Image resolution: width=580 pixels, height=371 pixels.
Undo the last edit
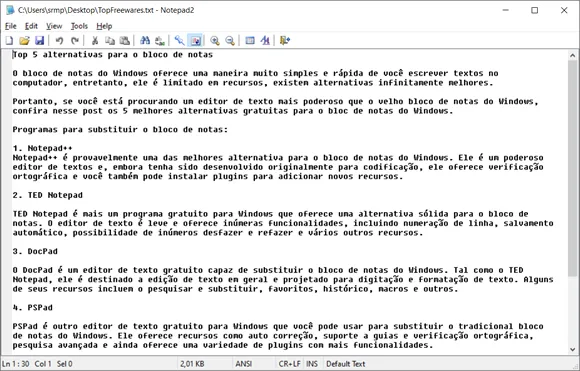(59, 40)
